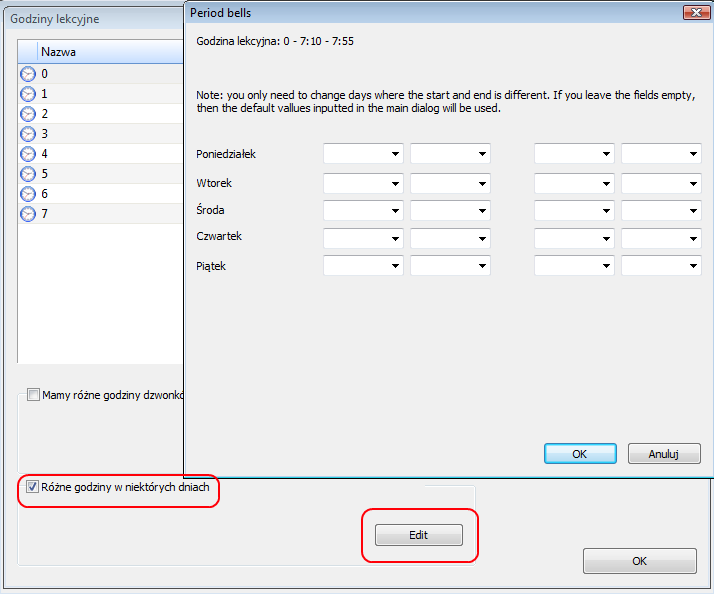Open Środa third dropdown

click(574, 210)
